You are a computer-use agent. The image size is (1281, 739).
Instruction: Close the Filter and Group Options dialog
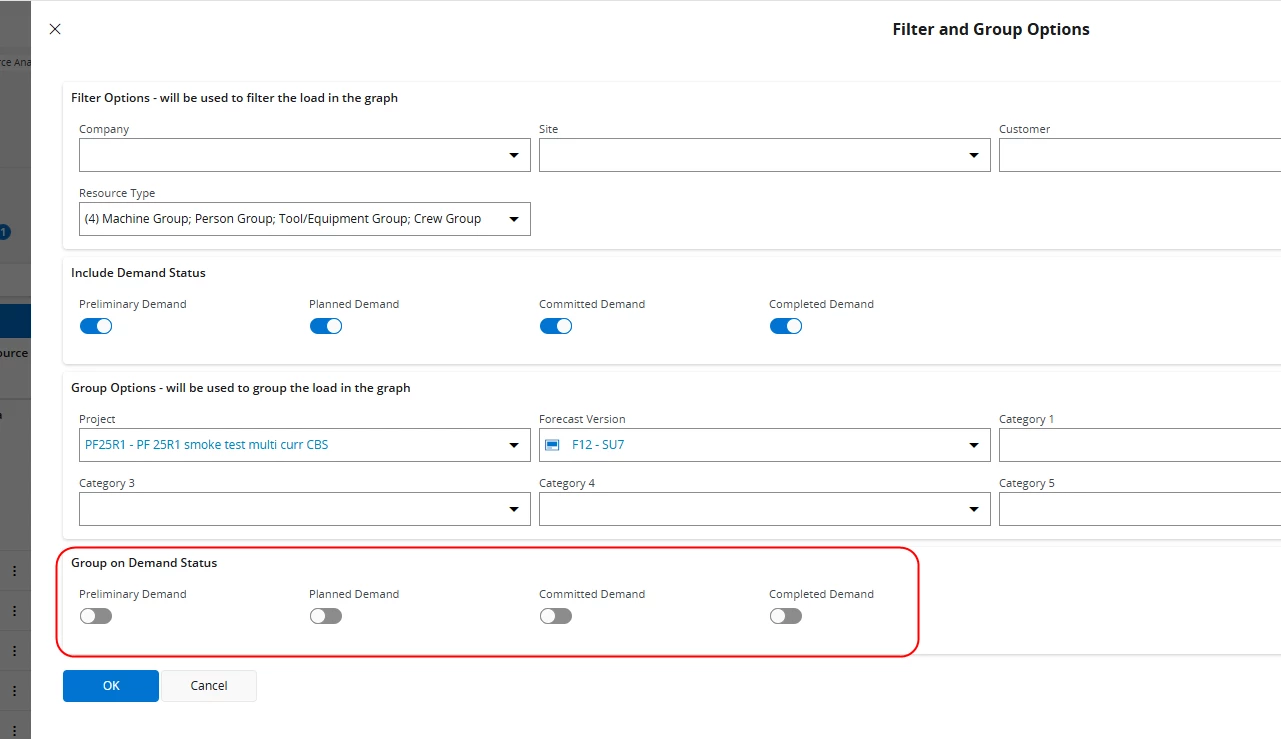pyautogui.click(x=55, y=29)
